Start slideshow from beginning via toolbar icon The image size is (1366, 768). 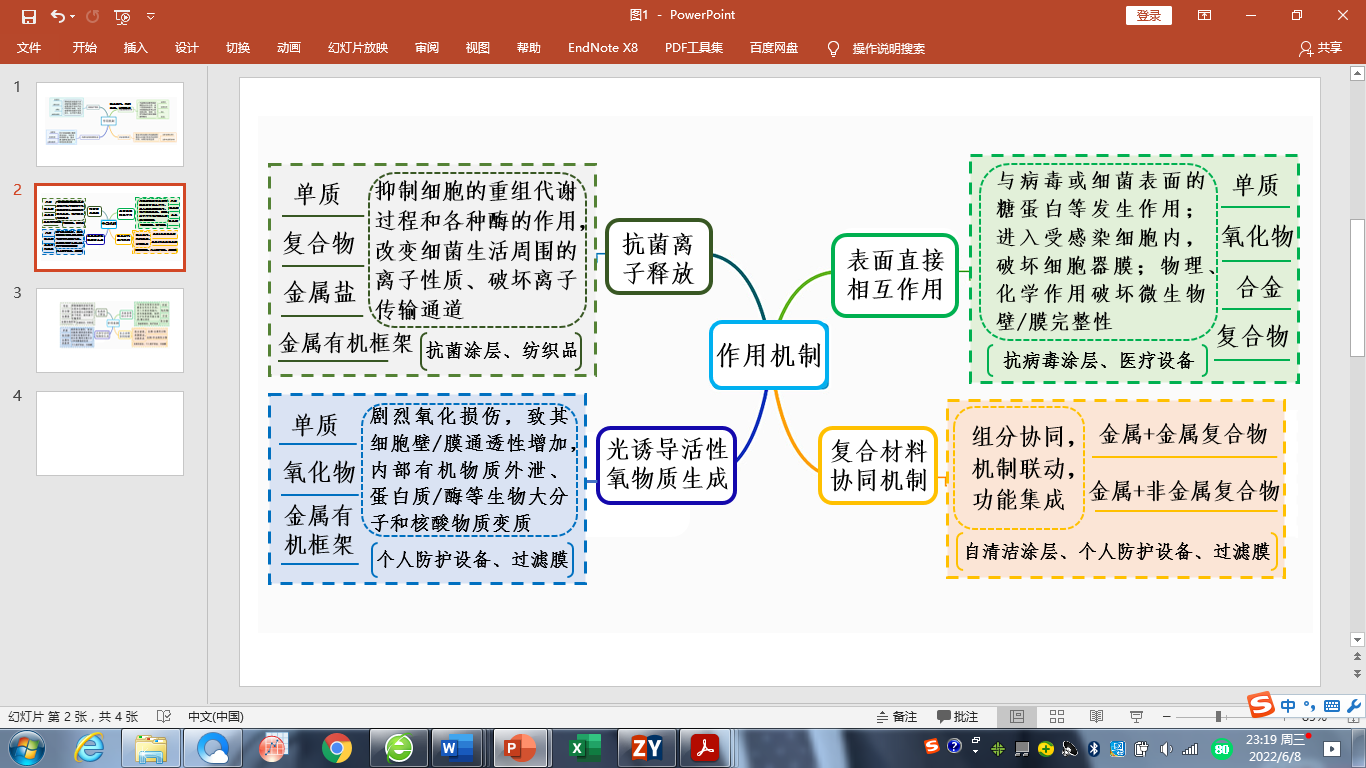[x=122, y=16]
